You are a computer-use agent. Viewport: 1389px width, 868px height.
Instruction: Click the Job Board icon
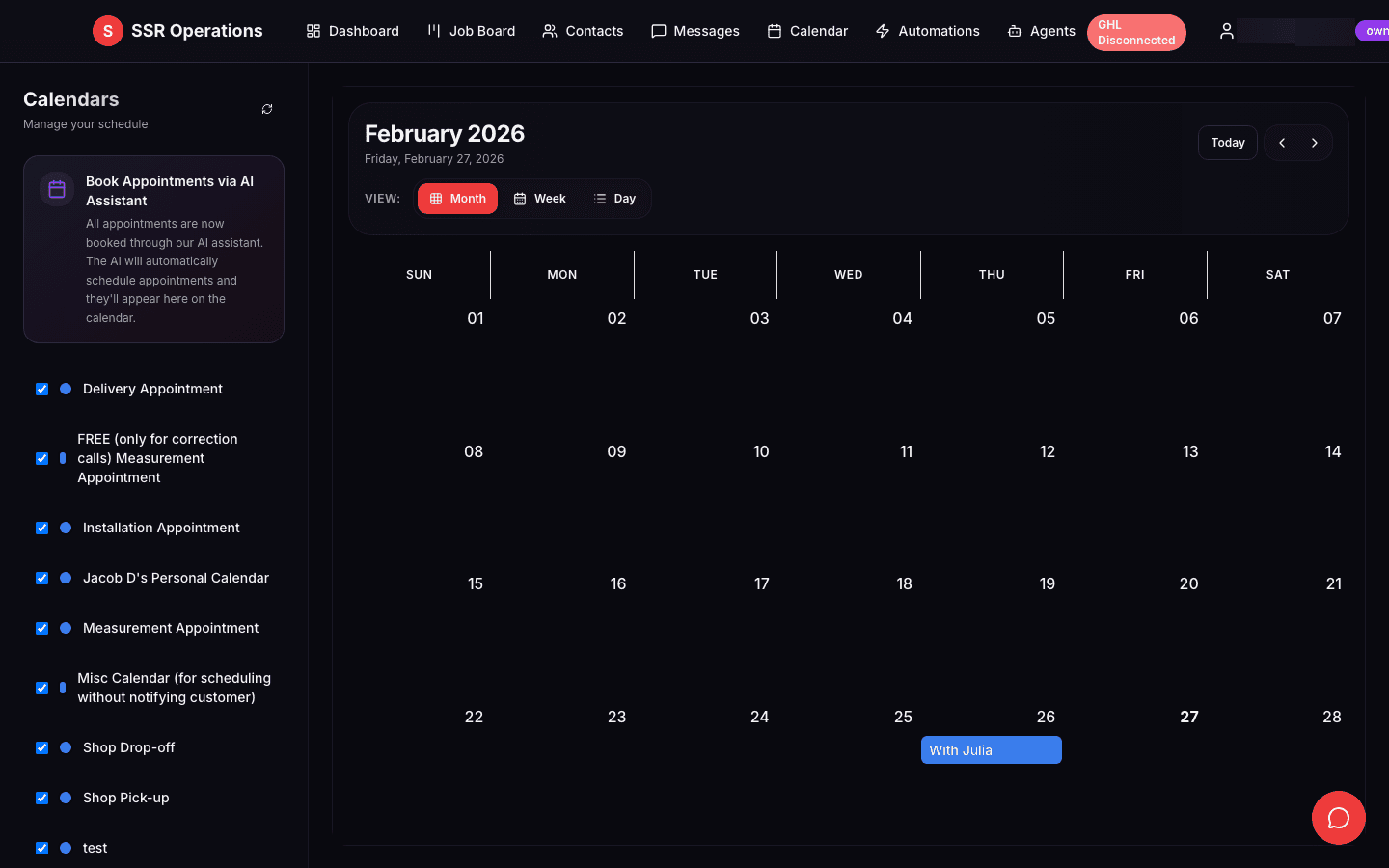pyautogui.click(x=432, y=30)
